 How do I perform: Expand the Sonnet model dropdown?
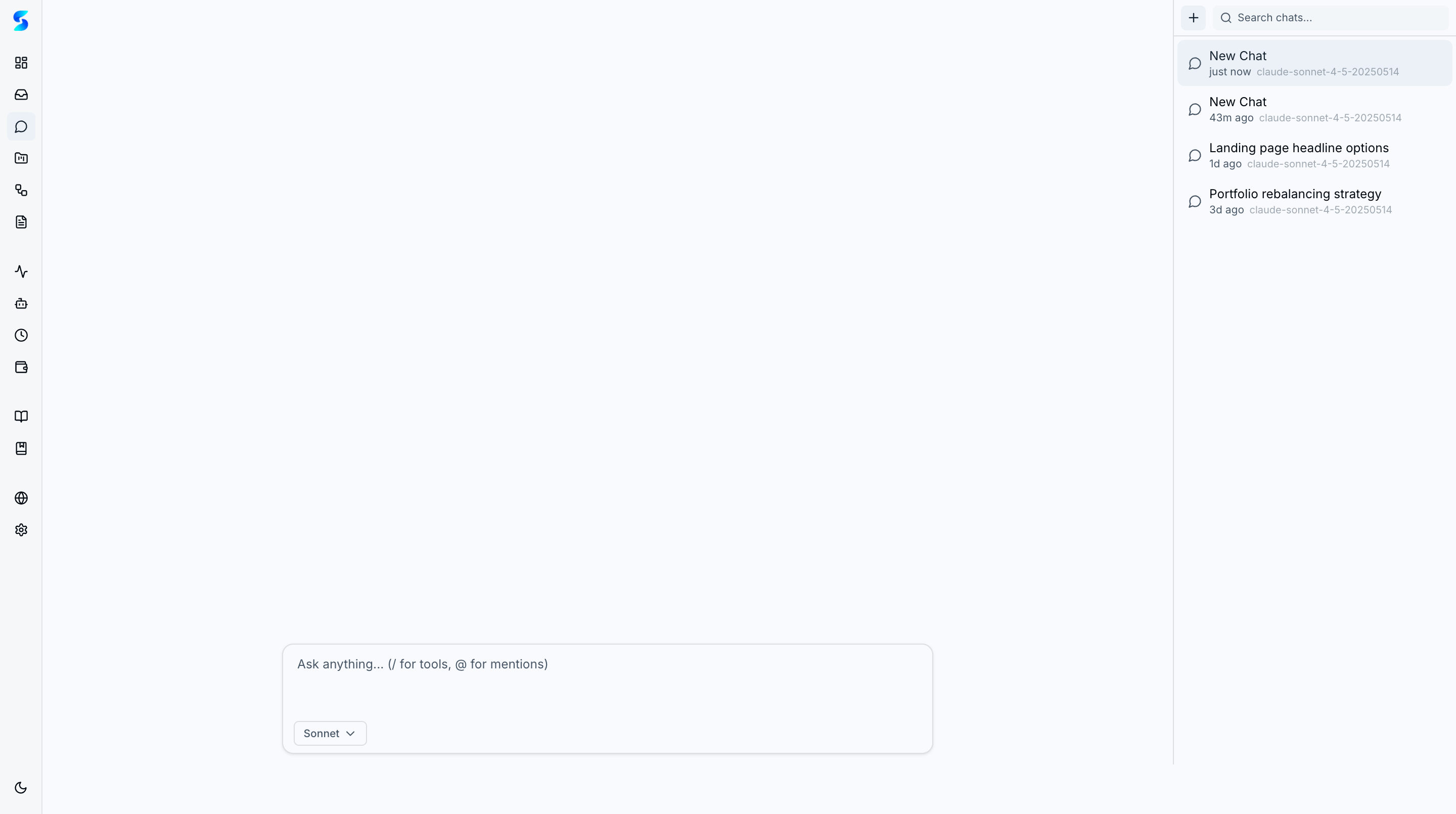click(330, 733)
